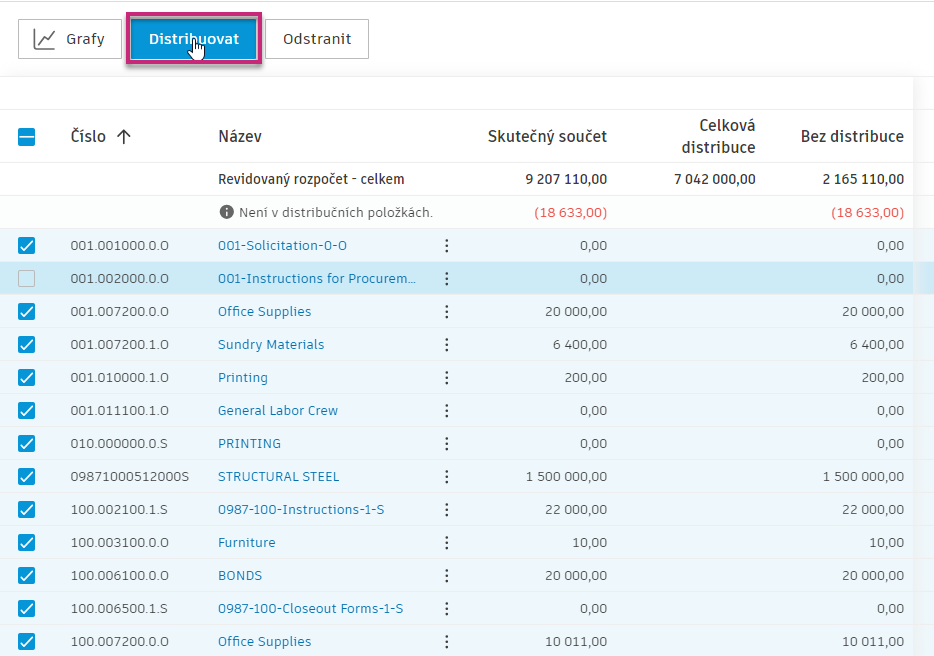Uncheck the STRUCTURAL STEEL row checkbox
934x656 pixels.
26,477
